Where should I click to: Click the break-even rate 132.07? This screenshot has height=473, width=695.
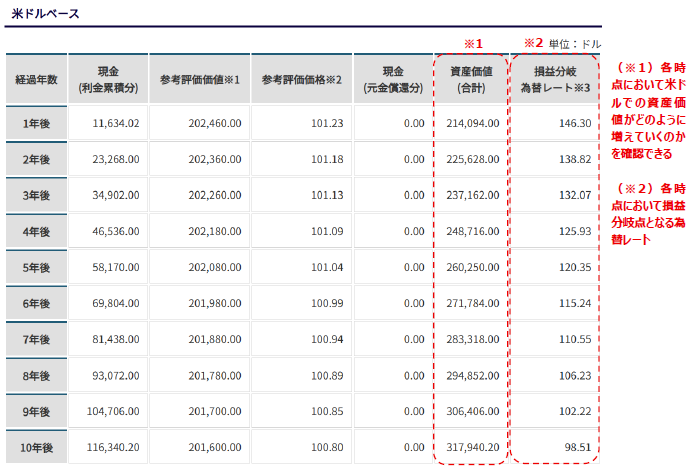pos(575,195)
